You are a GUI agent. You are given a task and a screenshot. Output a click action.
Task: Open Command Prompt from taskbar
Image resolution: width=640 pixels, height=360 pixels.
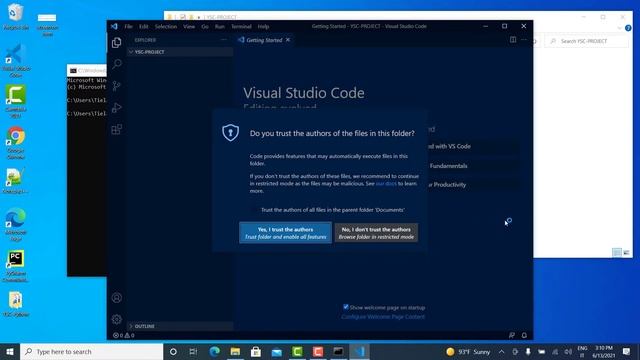(338, 351)
